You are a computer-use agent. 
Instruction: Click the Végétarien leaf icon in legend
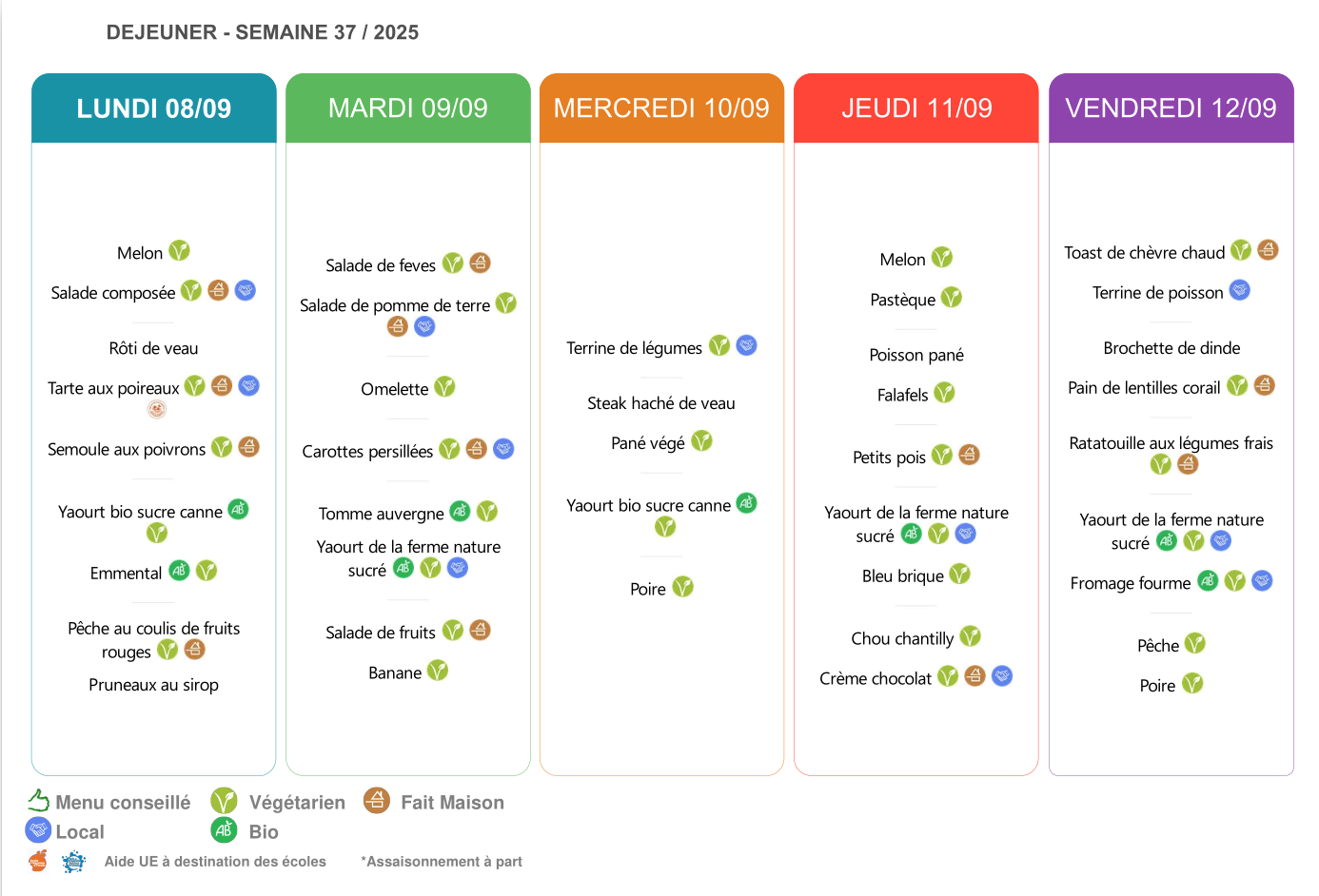tap(224, 801)
